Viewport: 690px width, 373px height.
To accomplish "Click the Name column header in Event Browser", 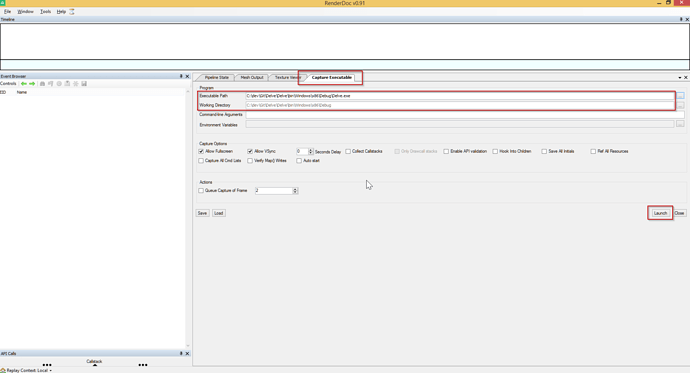I will pyautogui.click(x=22, y=92).
